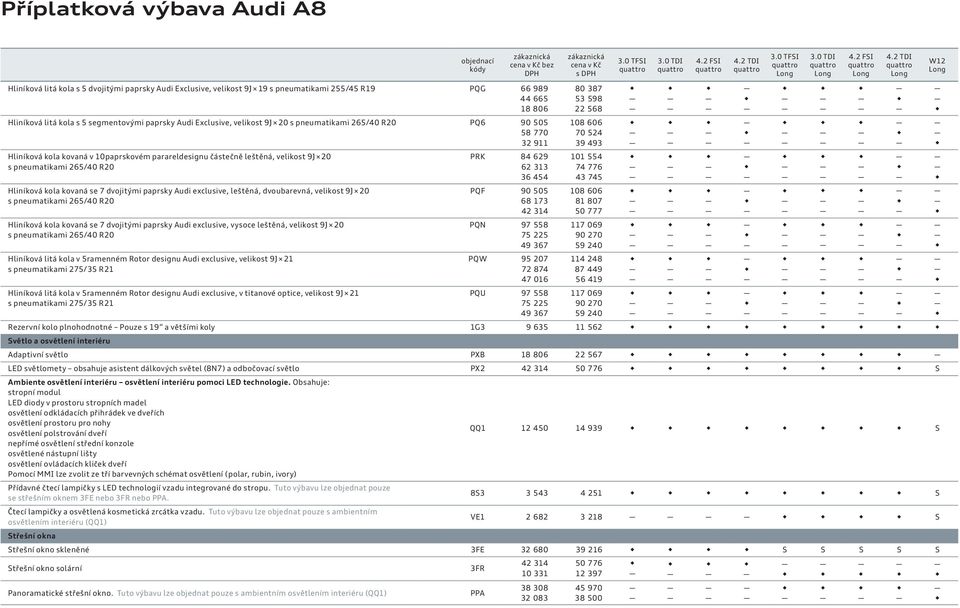This screenshot has width=960, height=608.
Task: Click the price 45 970
Action: pyautogui.click(x=588, y=588)
